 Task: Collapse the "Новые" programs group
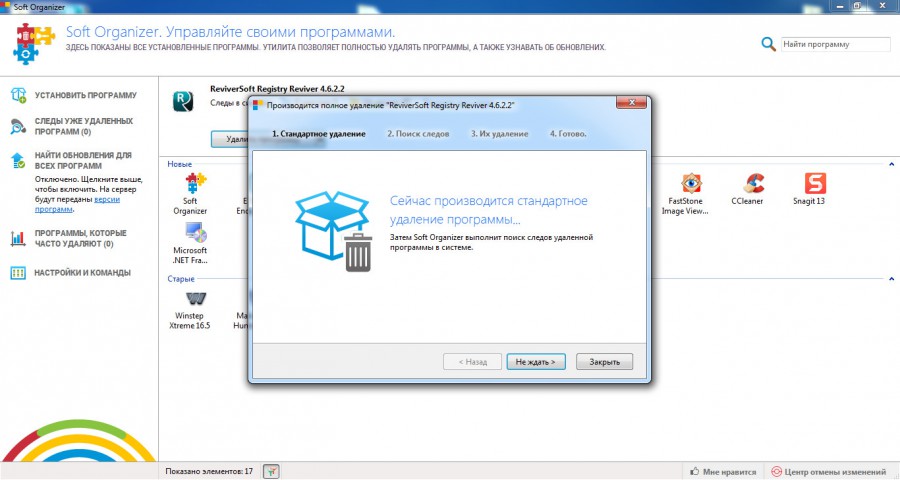[x=891, y=164]
